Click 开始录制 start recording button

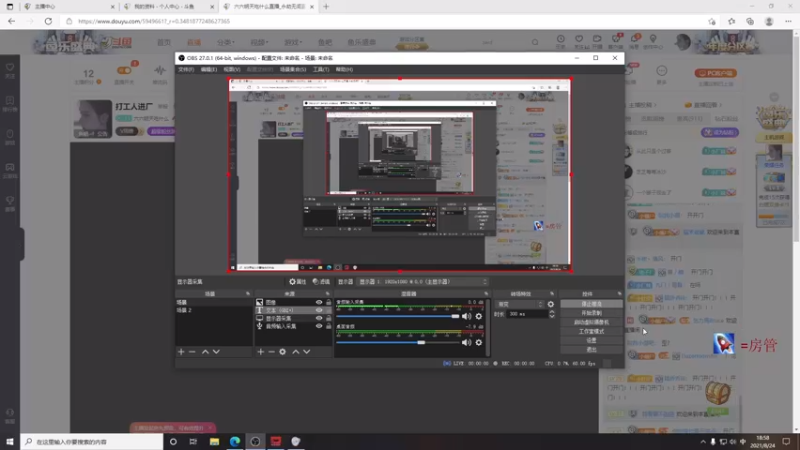click(591, 313)
